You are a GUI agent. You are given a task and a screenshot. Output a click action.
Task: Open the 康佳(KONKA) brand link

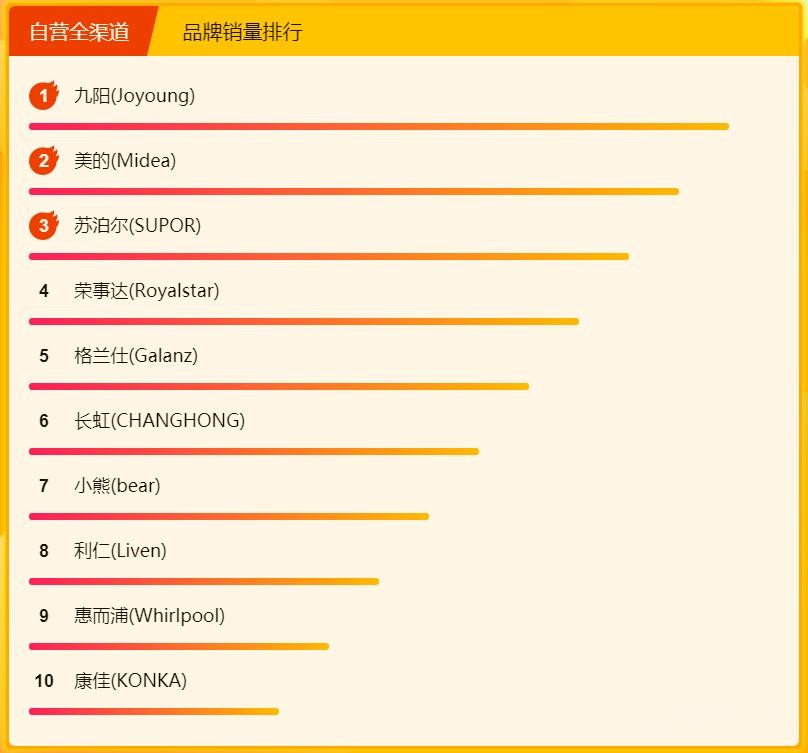tap(130, 681)
